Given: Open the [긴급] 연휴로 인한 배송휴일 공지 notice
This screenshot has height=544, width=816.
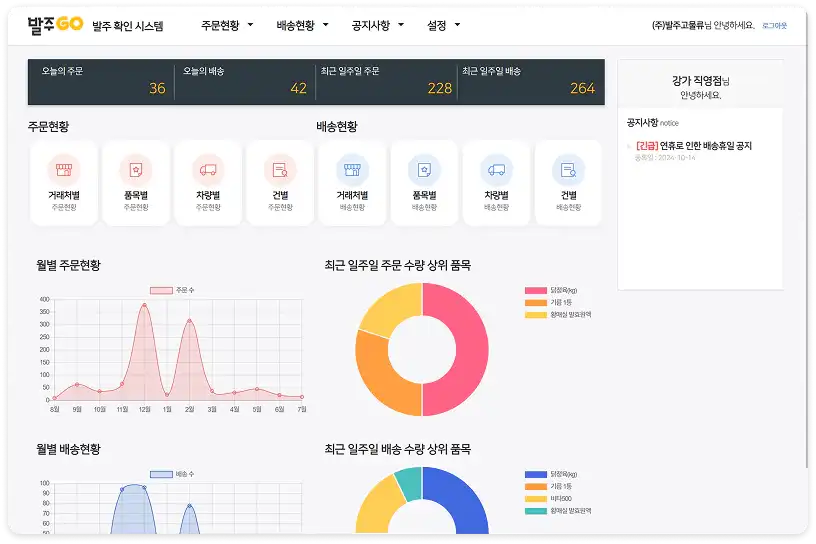Looking at the screenshot, I should [x=694, y=146].
